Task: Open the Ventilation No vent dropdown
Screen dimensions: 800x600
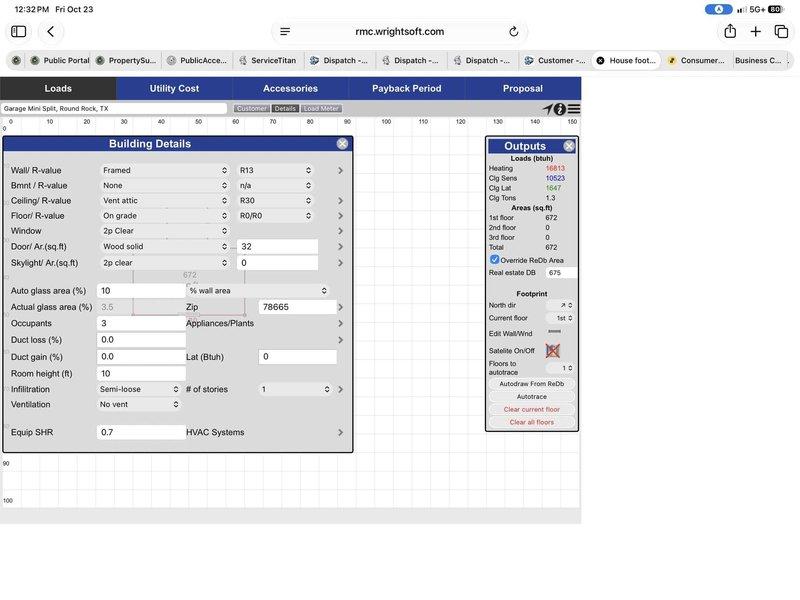Action: pyautogui.click(x=139, y=405)
